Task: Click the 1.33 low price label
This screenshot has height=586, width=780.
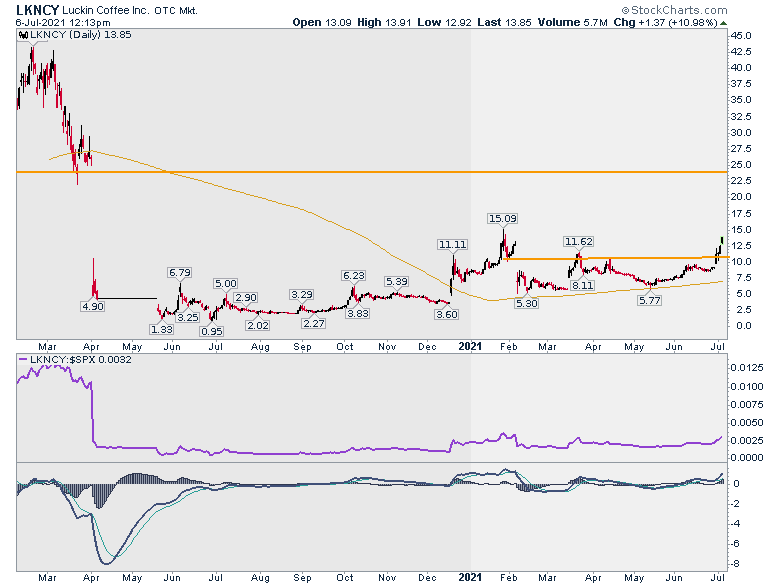Action: pos(162,329)
